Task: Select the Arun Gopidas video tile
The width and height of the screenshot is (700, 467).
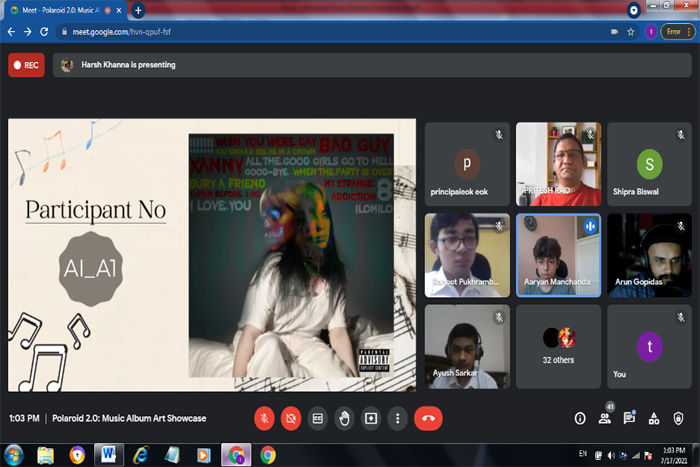Action: coord(649,255)
